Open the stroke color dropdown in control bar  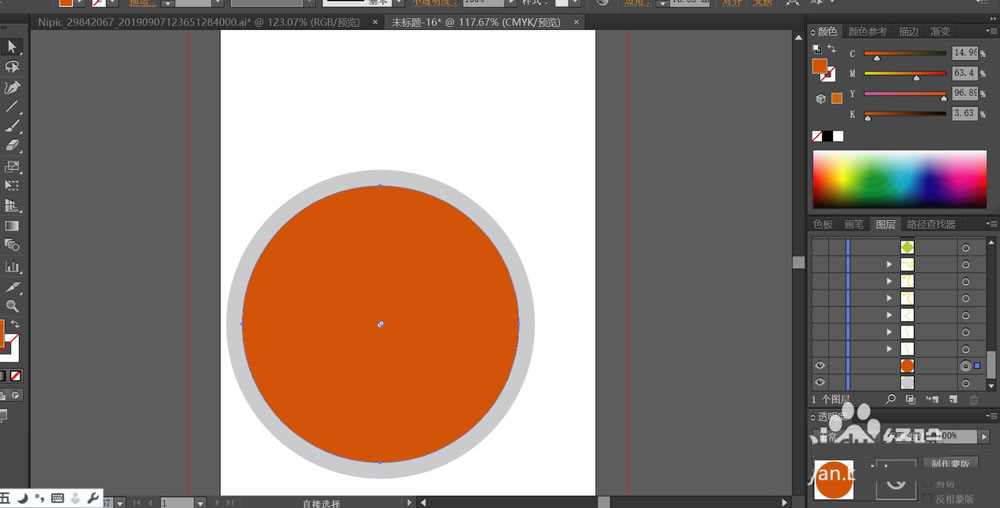(x=113, y=3)
